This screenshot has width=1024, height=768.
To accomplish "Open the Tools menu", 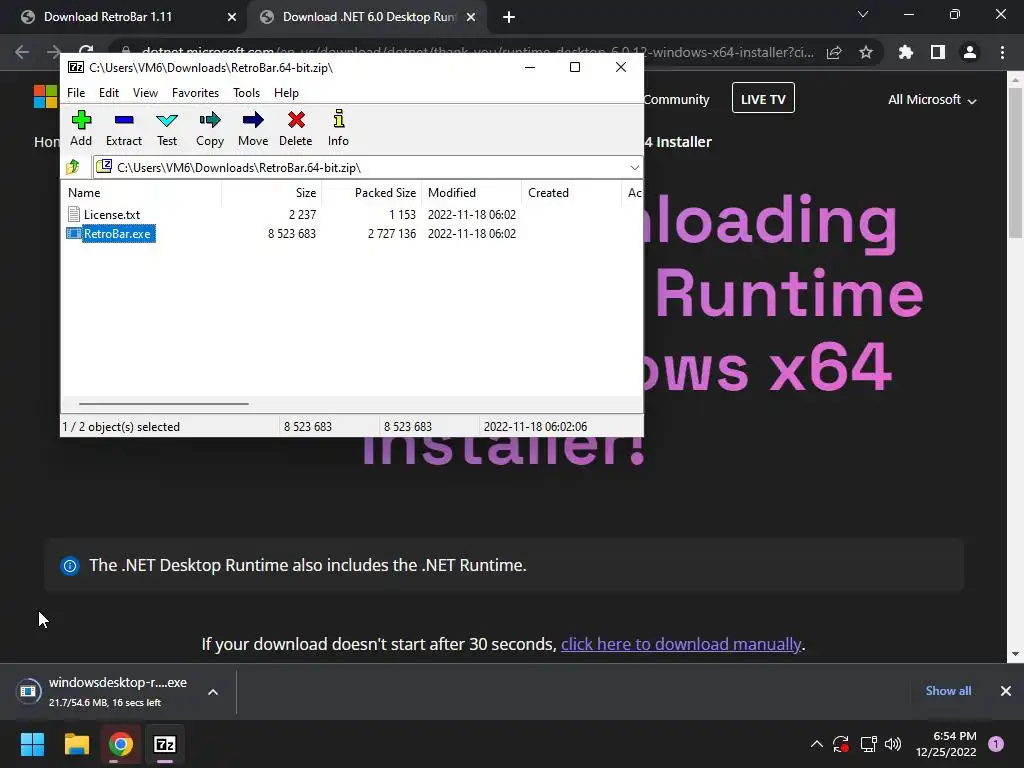I will pyautogui.click(x=246, y=93).
